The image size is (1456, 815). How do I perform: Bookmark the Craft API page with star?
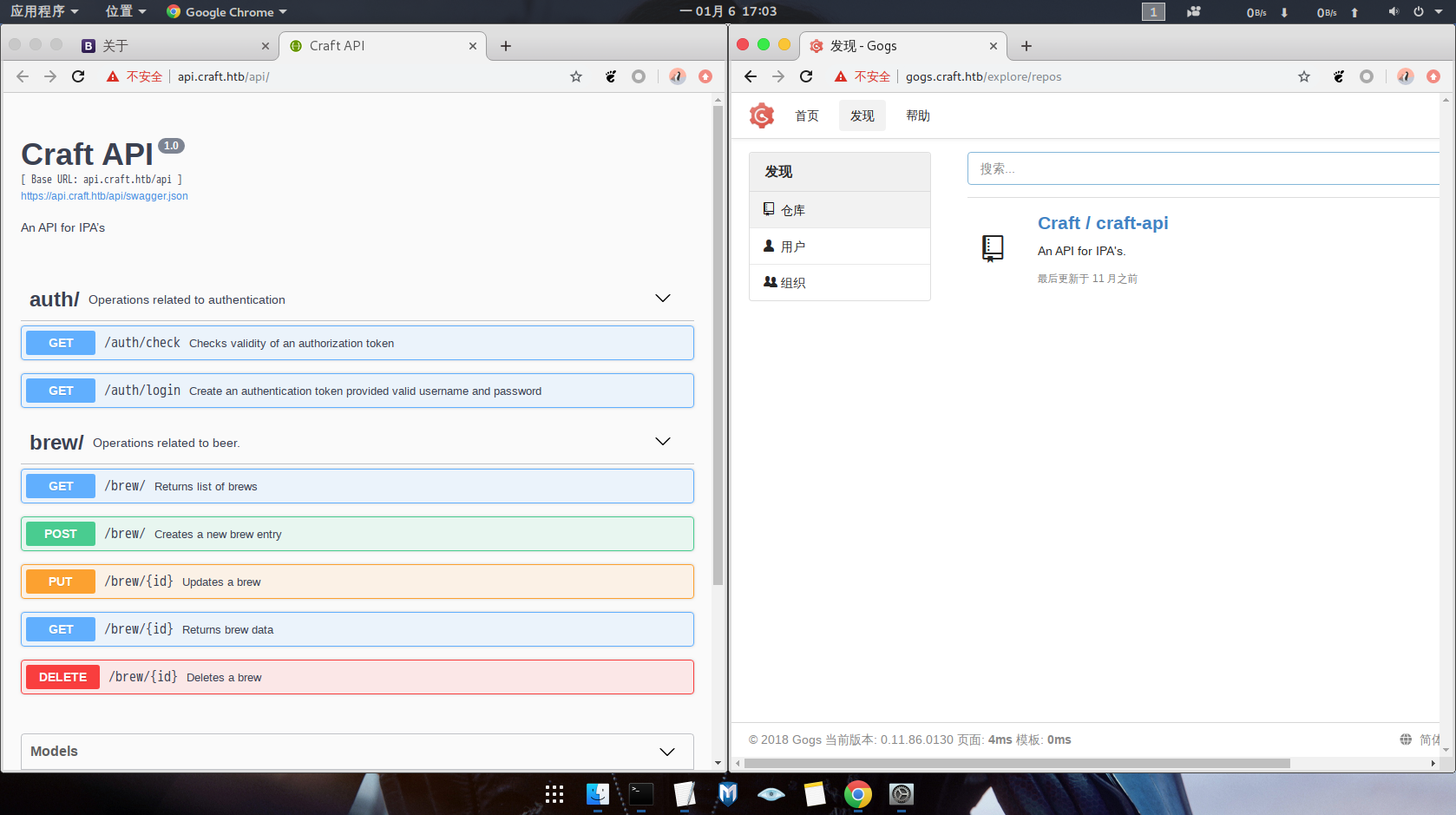tap(576, 76)
